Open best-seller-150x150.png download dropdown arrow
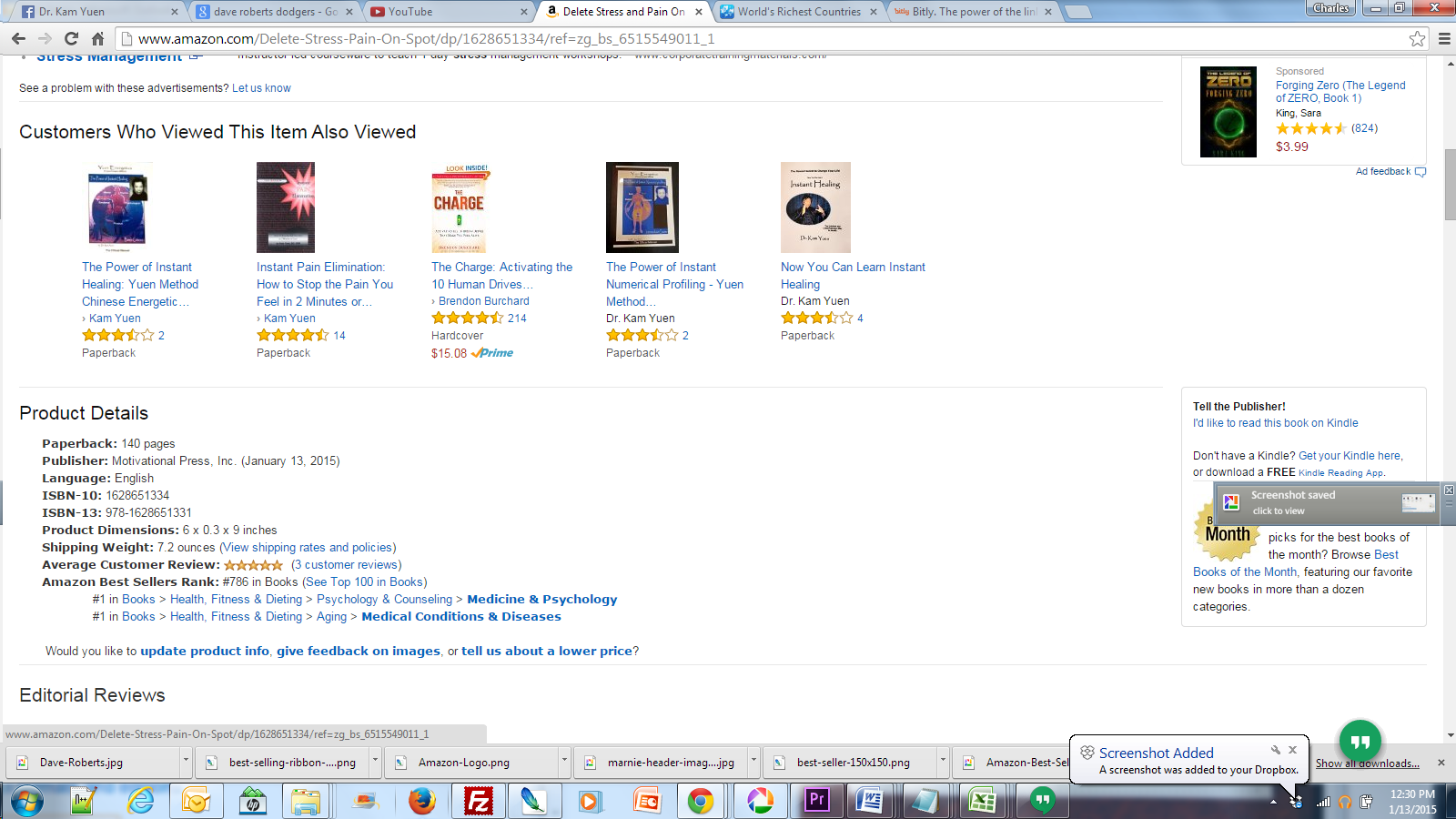Viewport: 1456px width, 819px height. [x=943, y=762]
